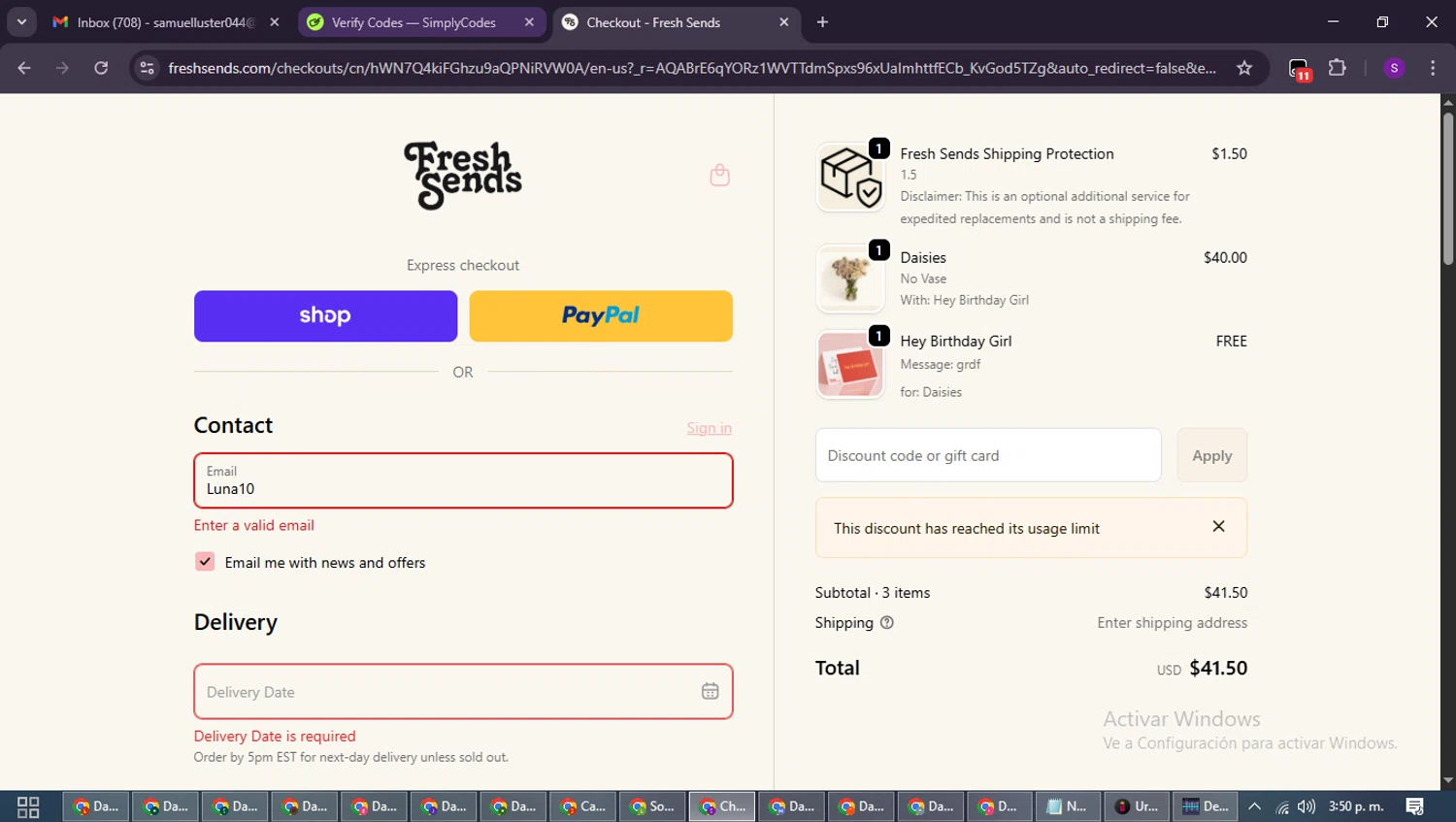Open the cart bag icon near logo
1456x822 pixels.
(719, 176)
